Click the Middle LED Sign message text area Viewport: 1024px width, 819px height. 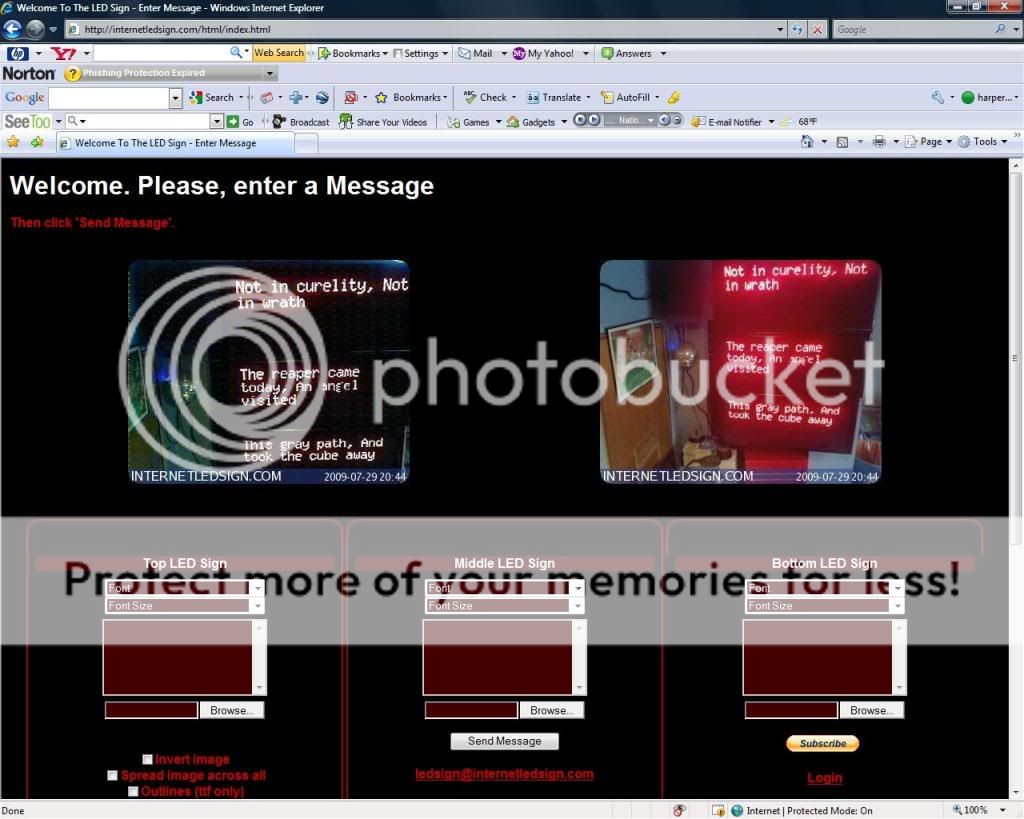coord(498,657)
